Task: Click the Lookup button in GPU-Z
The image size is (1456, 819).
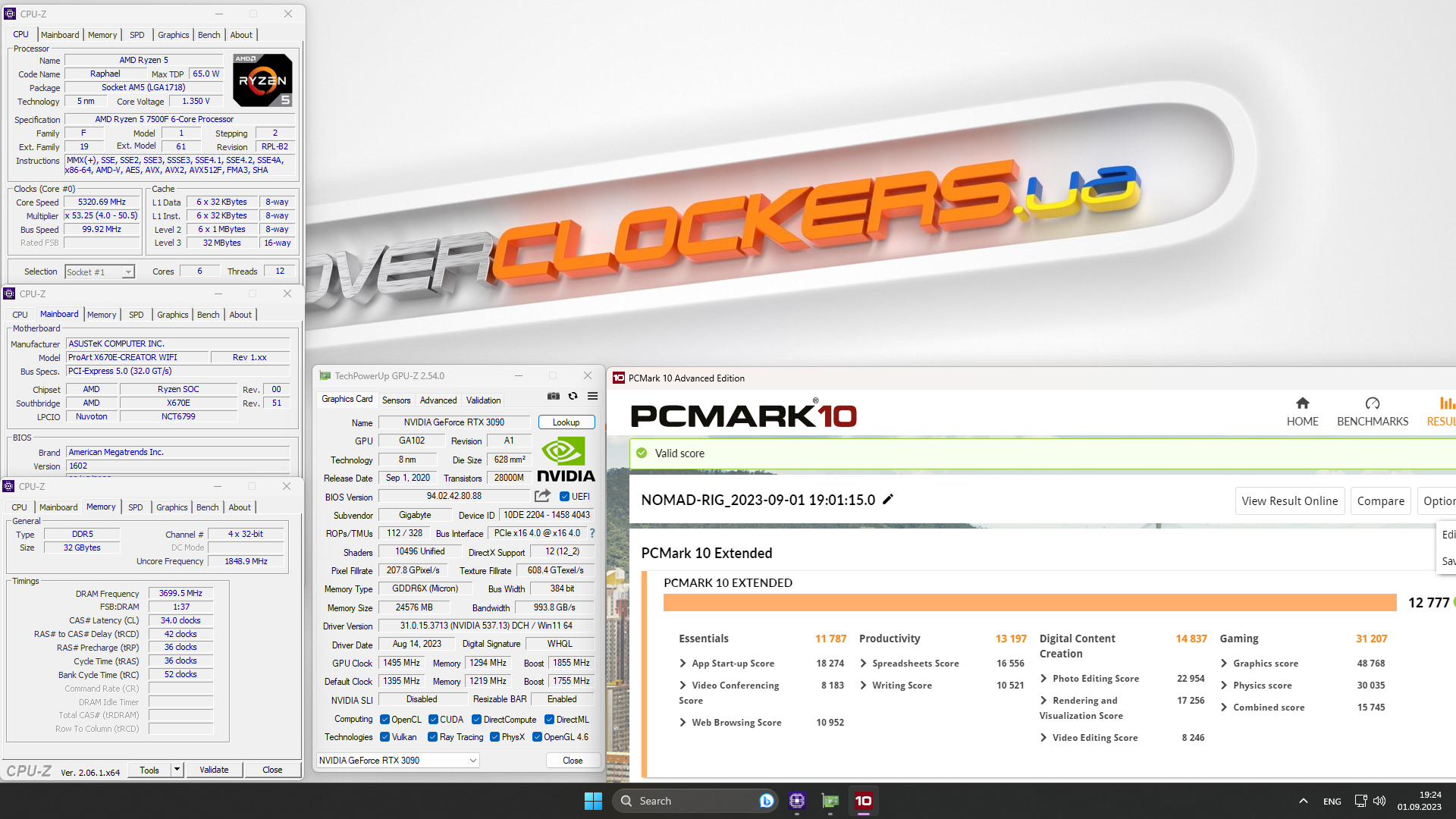Action: [x=566, y=422]
